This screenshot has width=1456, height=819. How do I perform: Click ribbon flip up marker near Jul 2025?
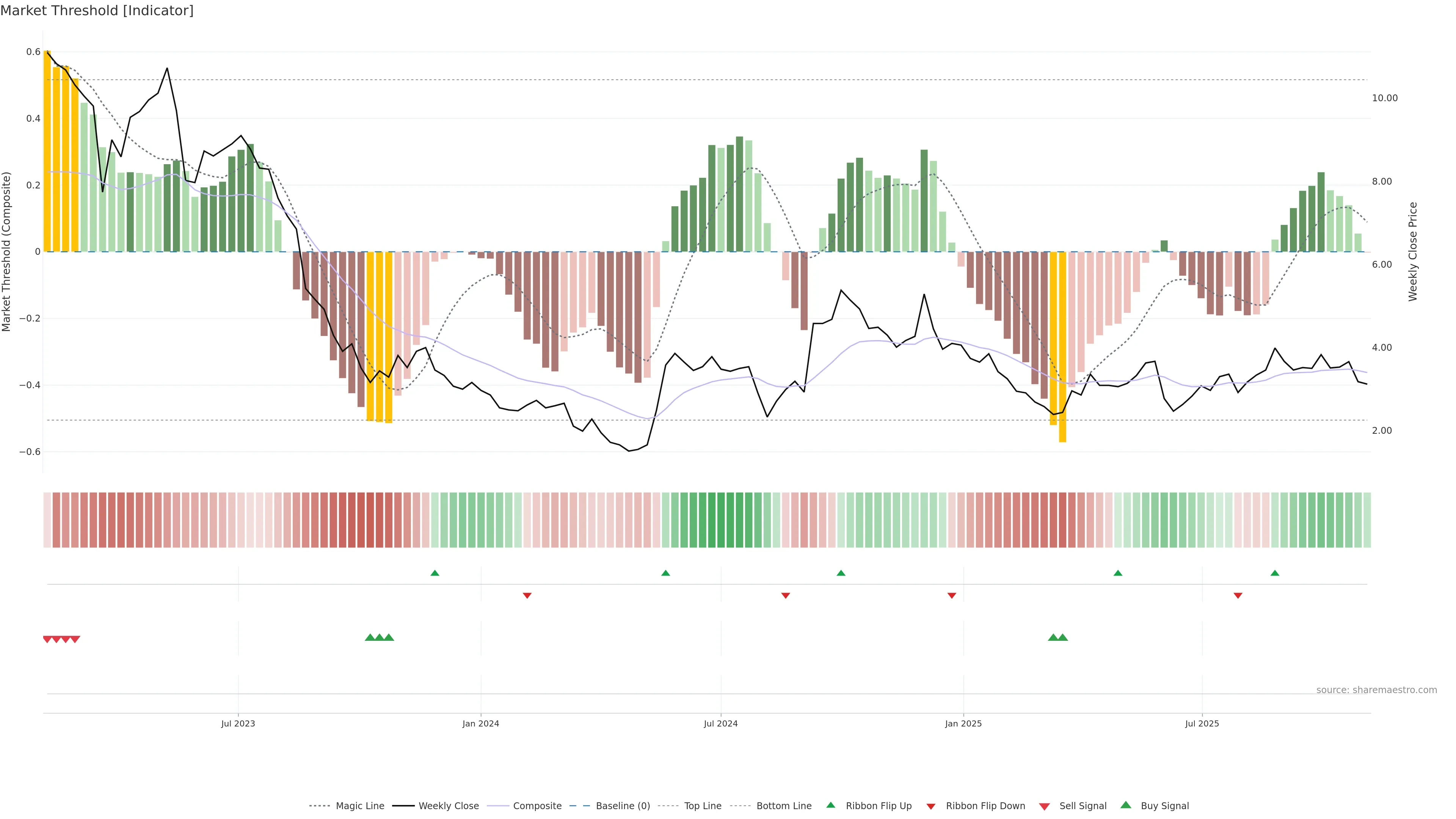tap(1274, 573)
